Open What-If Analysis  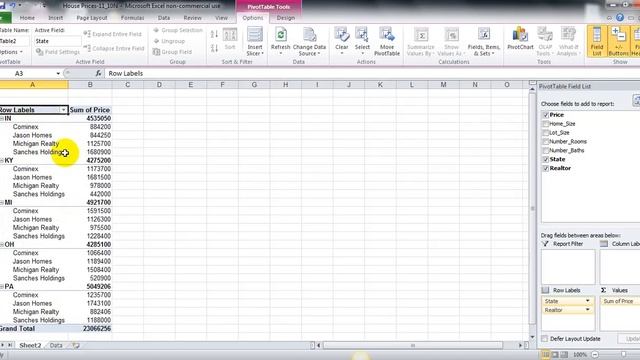pos(569,41)
